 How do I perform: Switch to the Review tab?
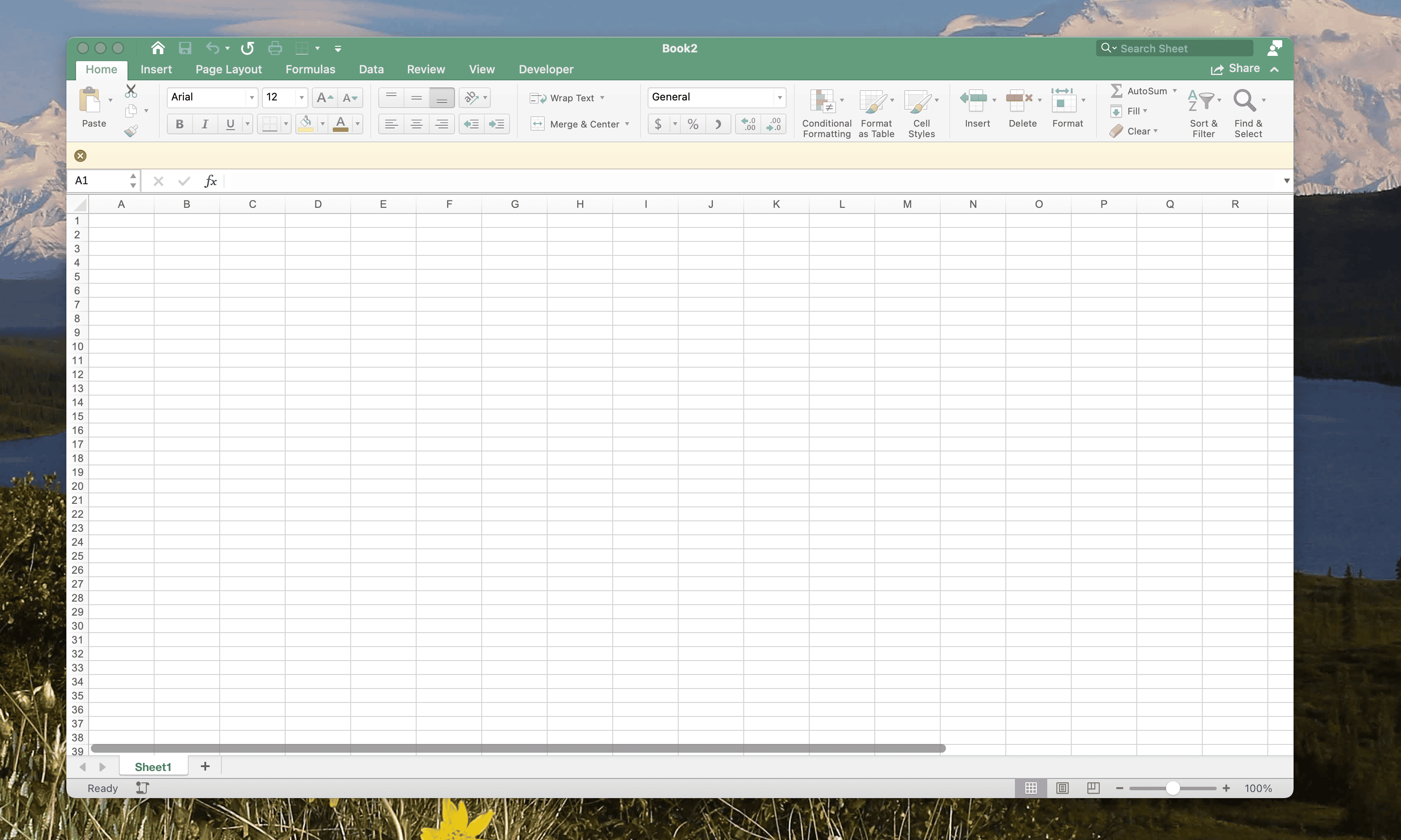(426, 69)
